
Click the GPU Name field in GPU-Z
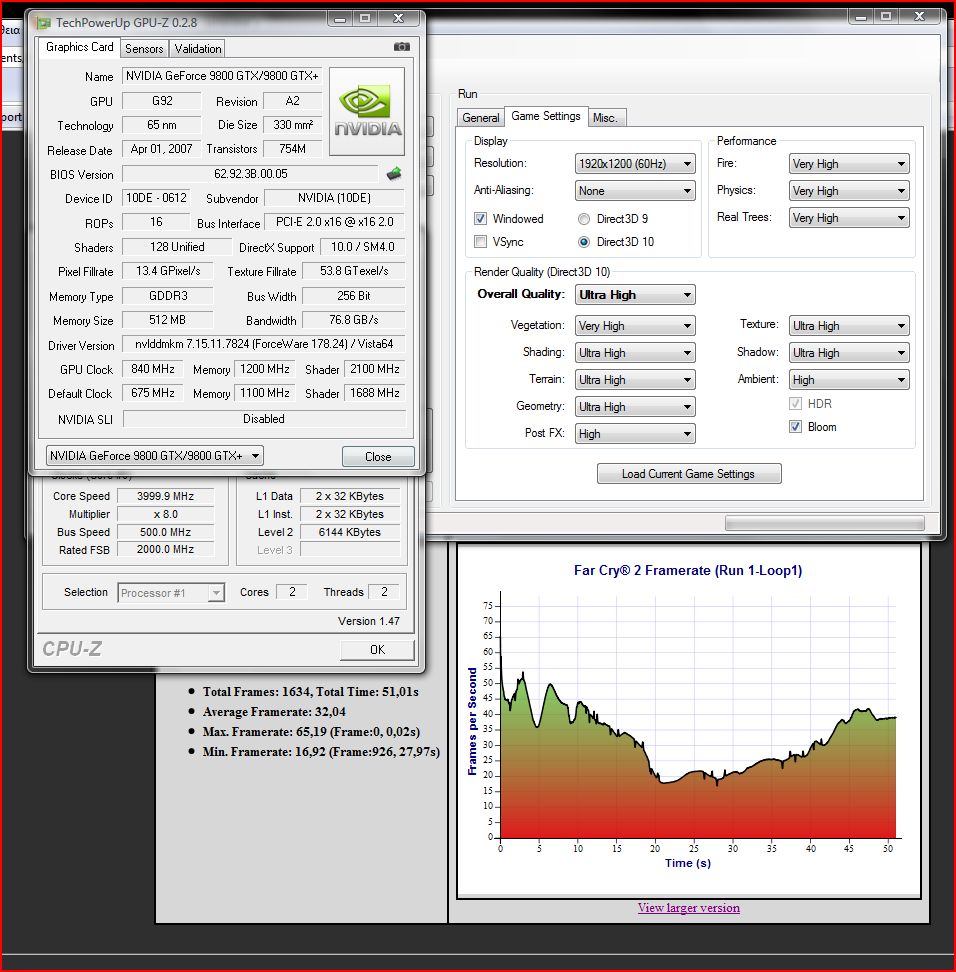tap(222, 76)
